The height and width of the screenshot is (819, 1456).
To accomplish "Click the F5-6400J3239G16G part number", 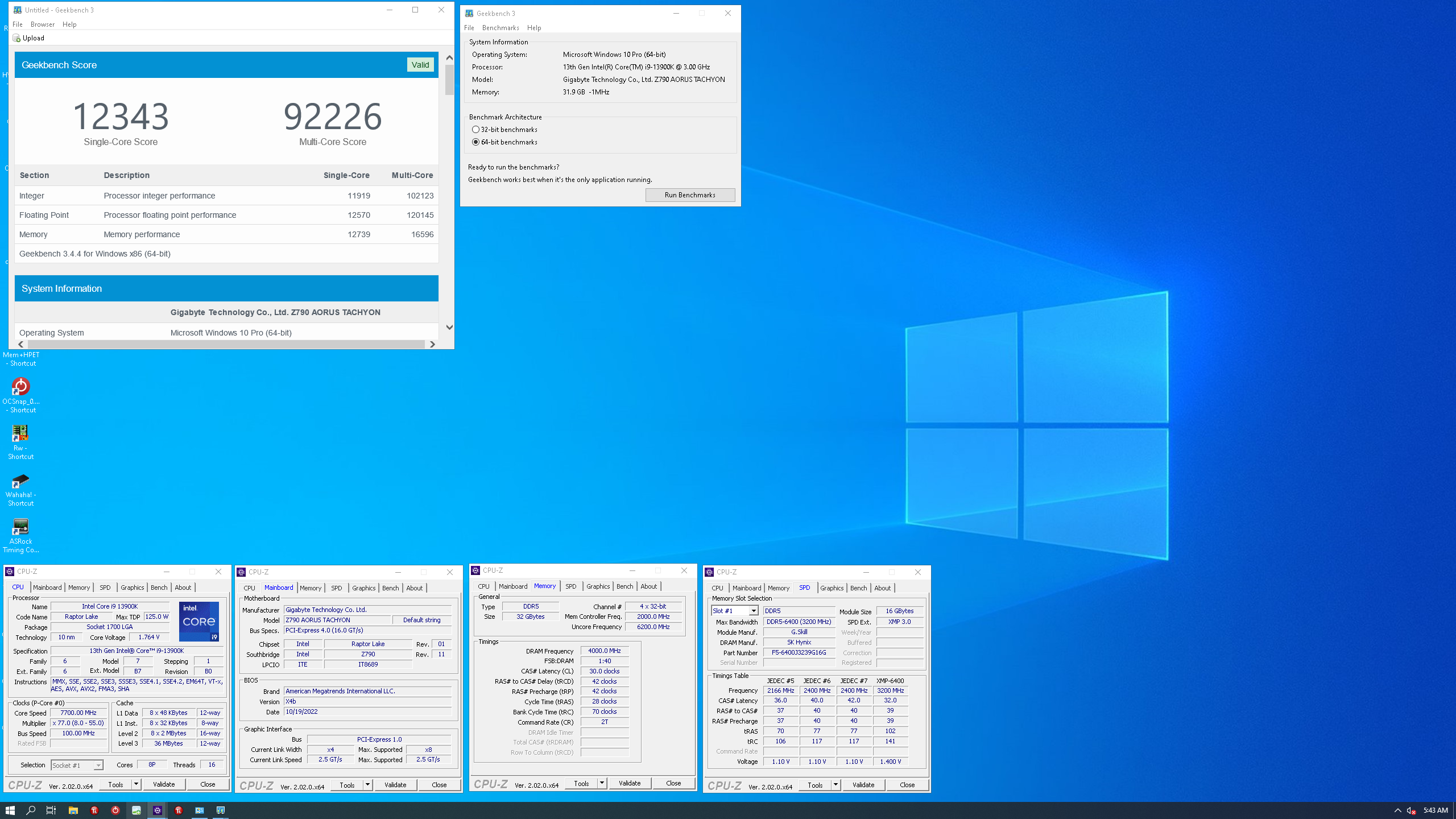I will pyautogui.click(x=799, y=652).
